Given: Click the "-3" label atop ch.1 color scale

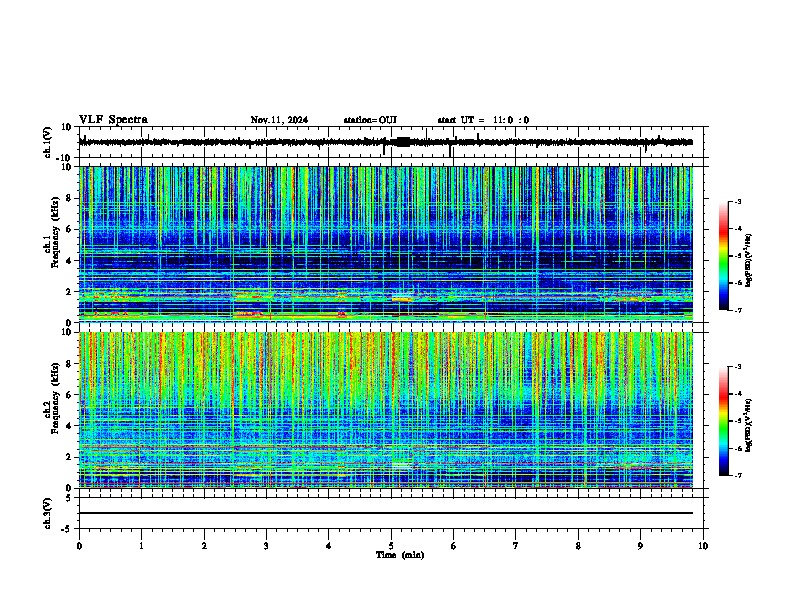Looking at the screenshot, I should (737, 201).
